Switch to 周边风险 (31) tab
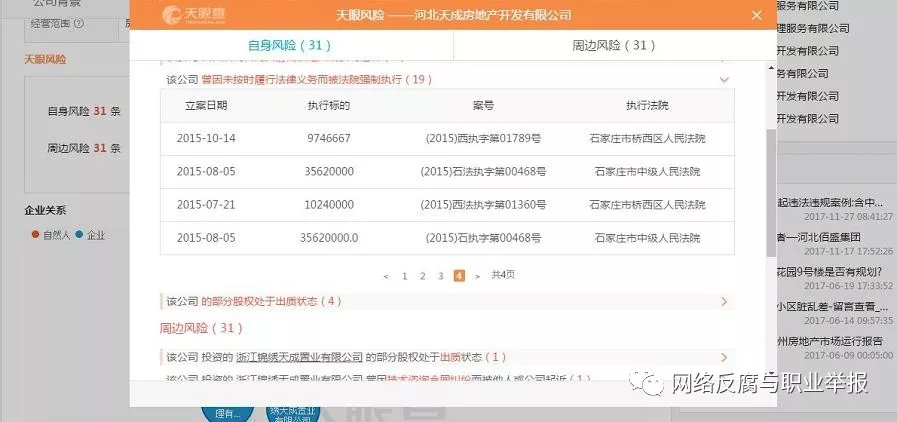 point(614,45)
